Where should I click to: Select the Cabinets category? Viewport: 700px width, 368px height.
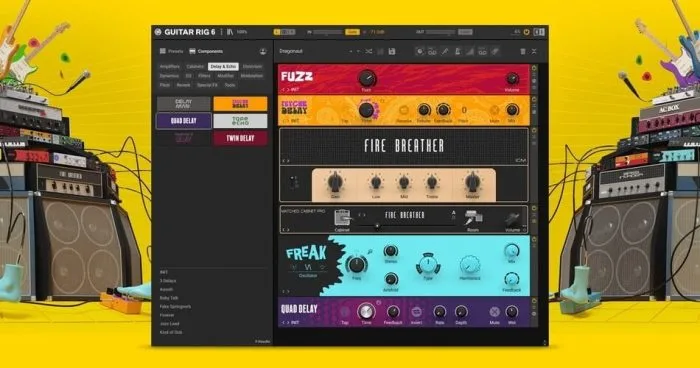coord(195,67)
